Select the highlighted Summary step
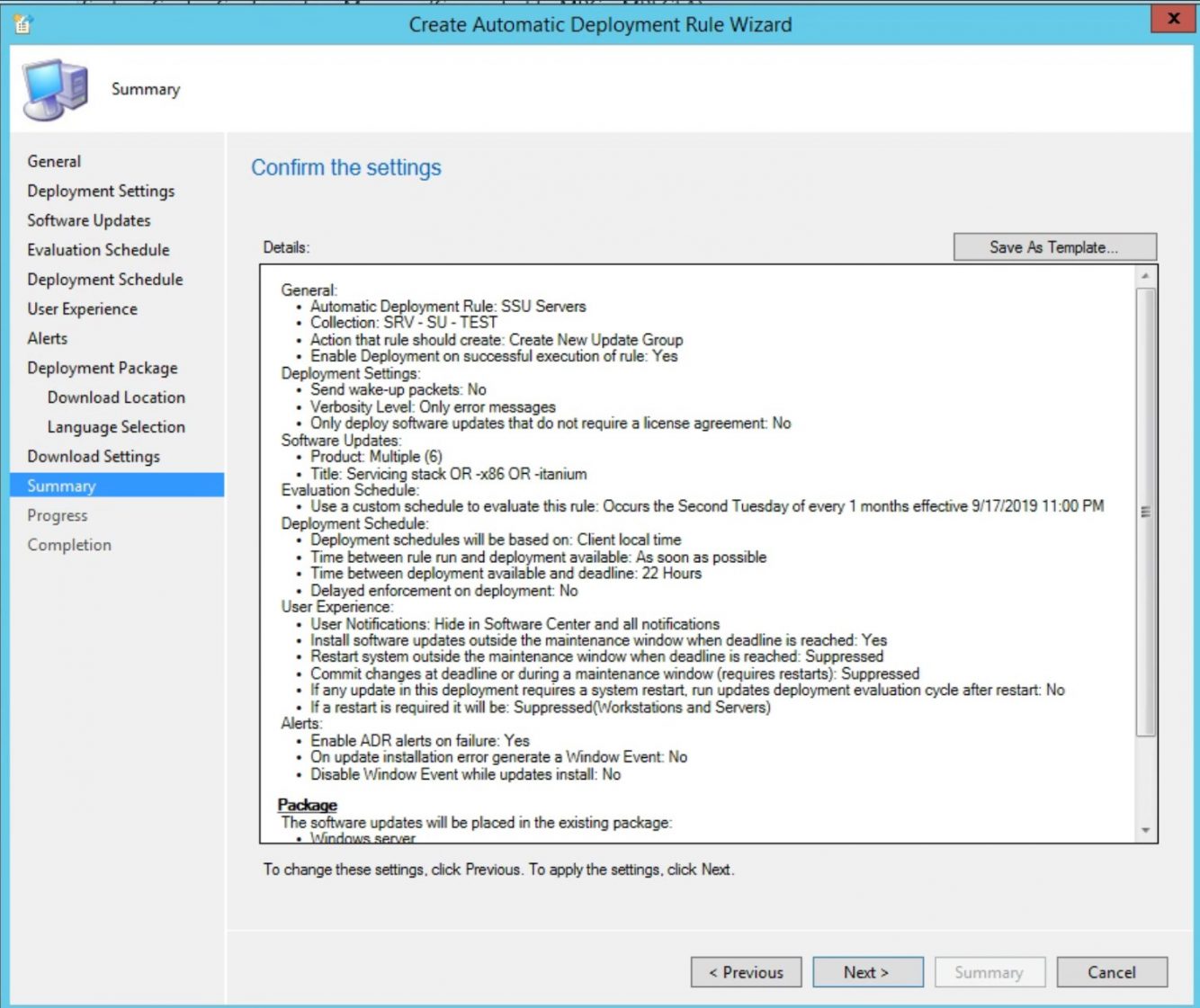The image size is (1200, 1008). [x=60, y=486]
